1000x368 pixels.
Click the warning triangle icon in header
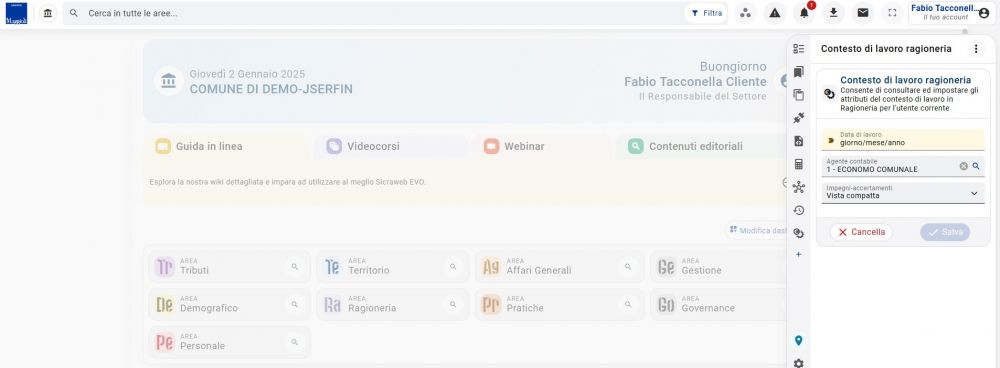tap(774, 13)
